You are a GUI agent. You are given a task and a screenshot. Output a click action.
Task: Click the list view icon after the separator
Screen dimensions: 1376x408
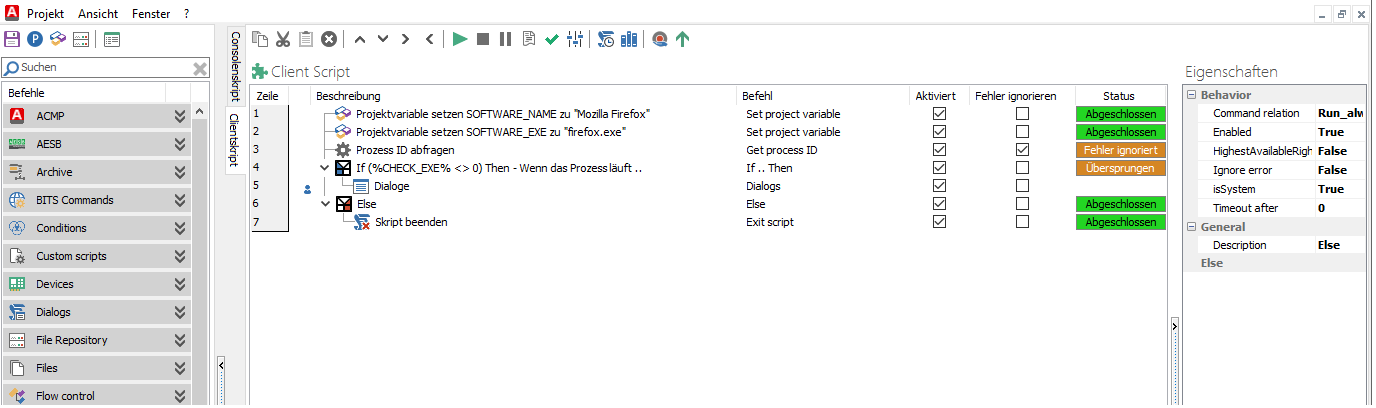[111, 39]
